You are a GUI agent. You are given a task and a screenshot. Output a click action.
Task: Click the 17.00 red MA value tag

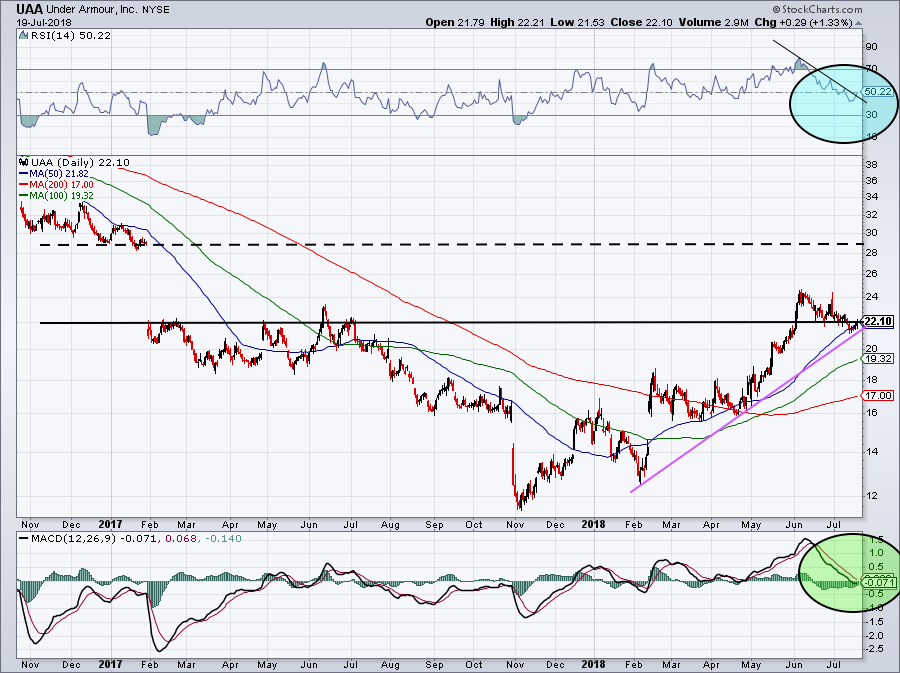[877, 396]
